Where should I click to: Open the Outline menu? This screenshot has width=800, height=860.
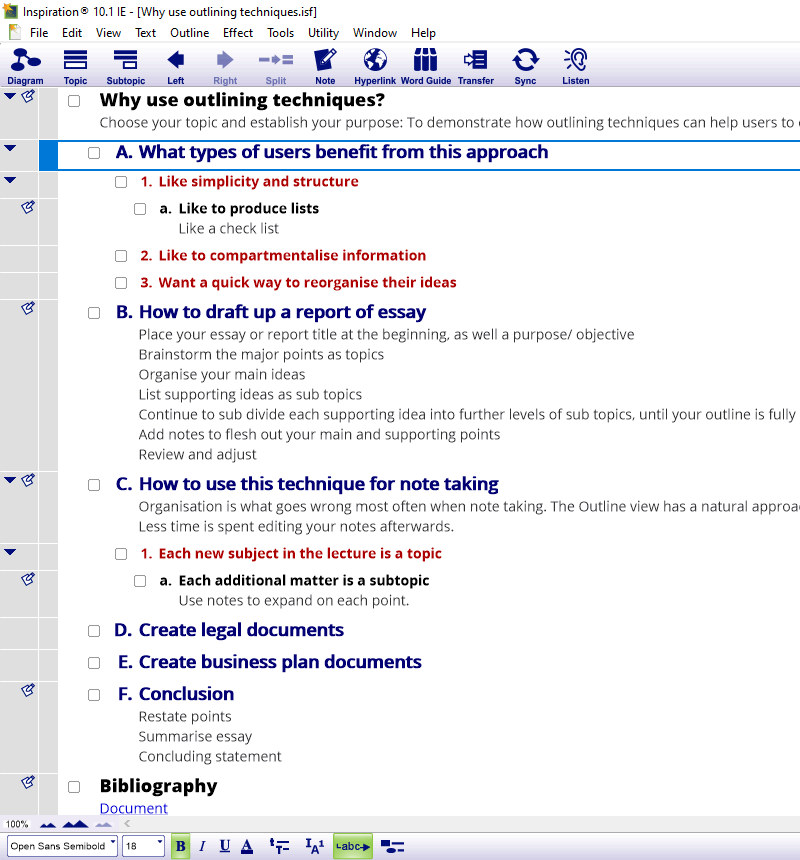tap(189, 33)
